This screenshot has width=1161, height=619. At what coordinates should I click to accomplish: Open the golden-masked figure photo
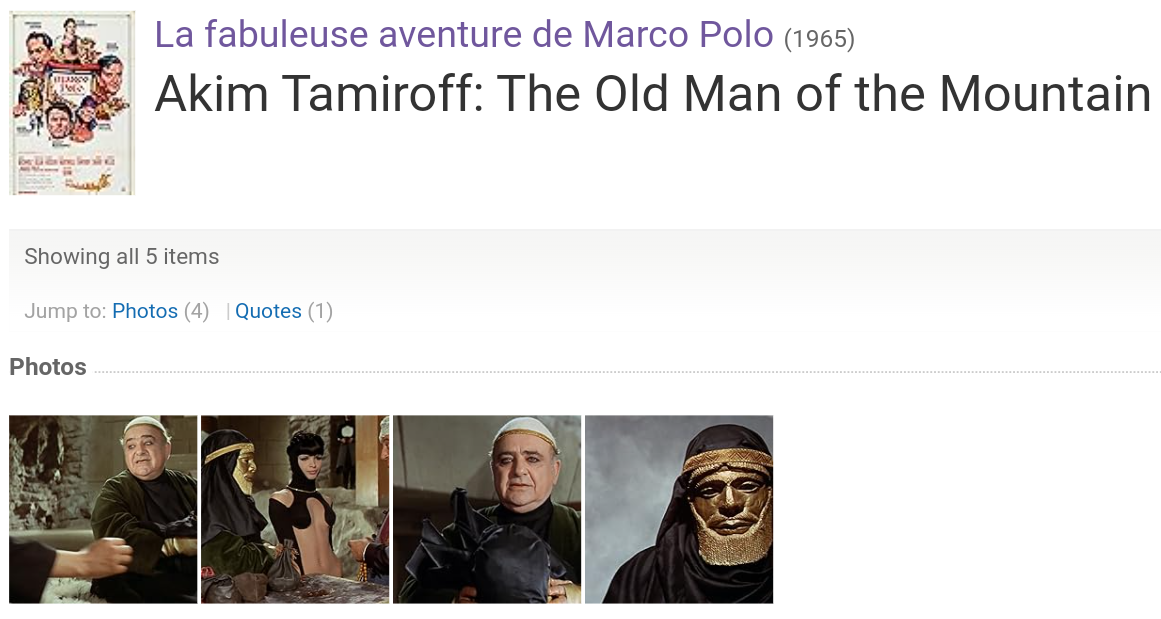click(x=679, y=509)
